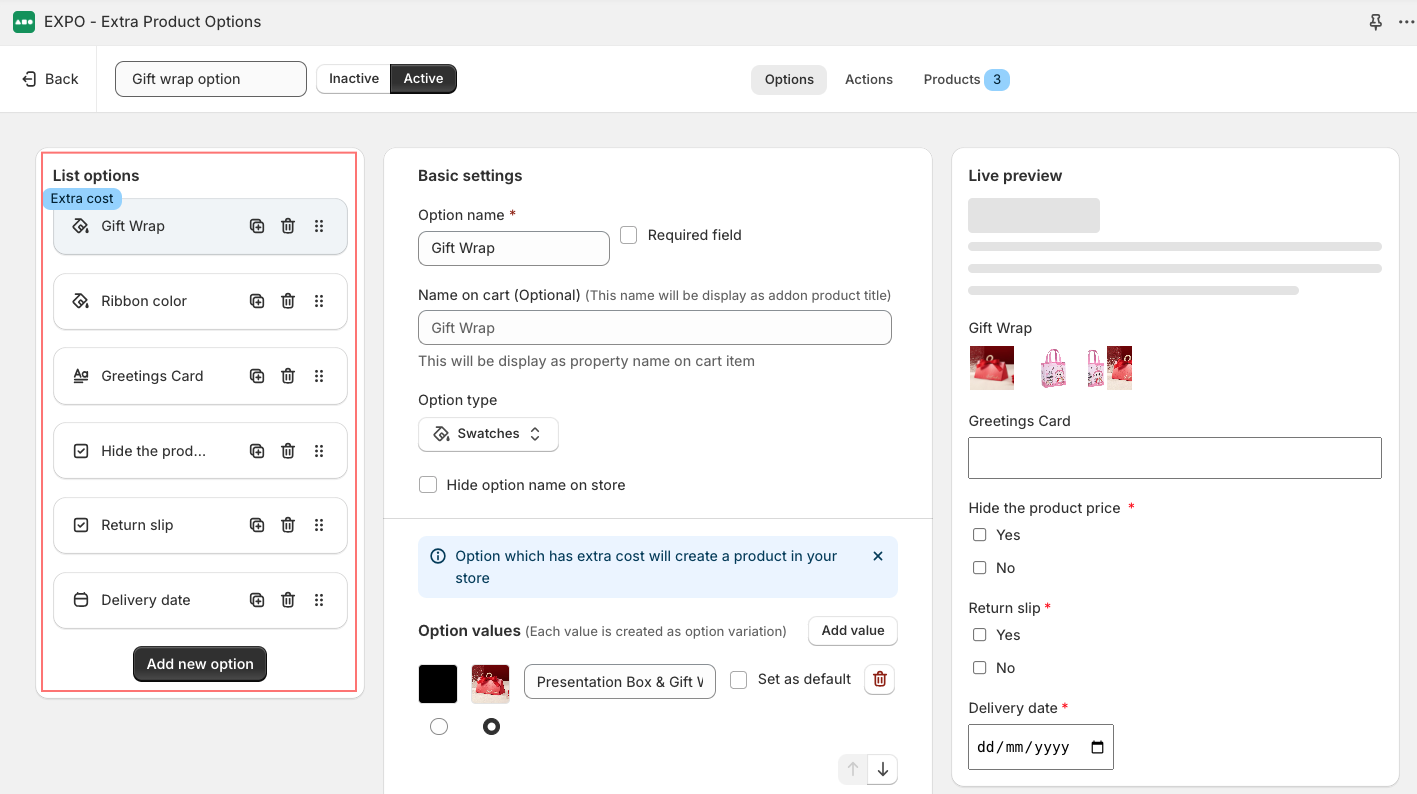
Task: Click the Name on cart input field
Action: coord(655,328)
